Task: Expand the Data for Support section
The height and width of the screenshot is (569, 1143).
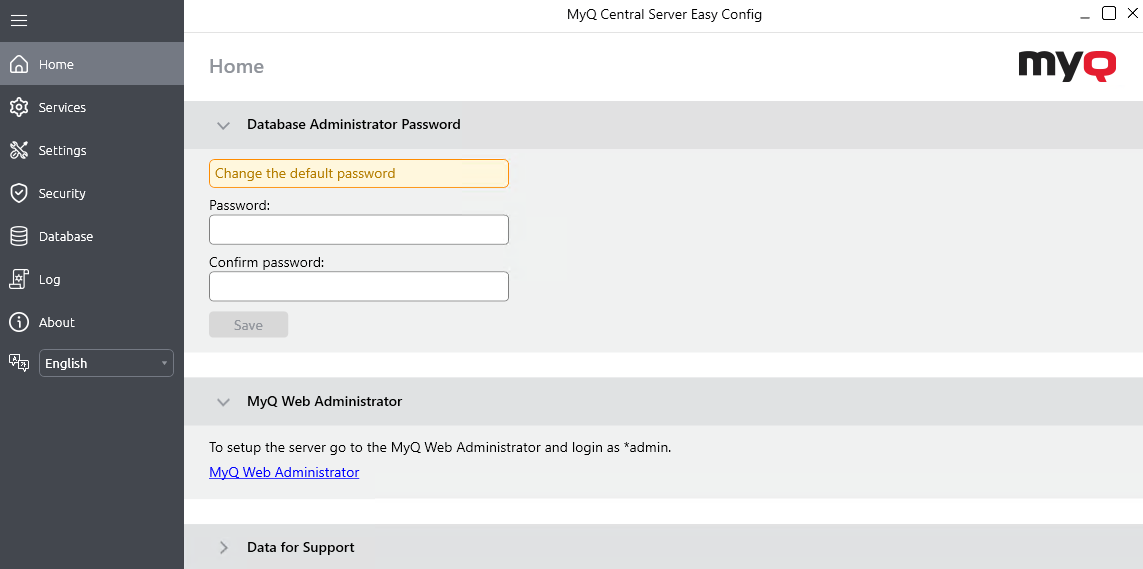Action: click(x=224, y=547)
